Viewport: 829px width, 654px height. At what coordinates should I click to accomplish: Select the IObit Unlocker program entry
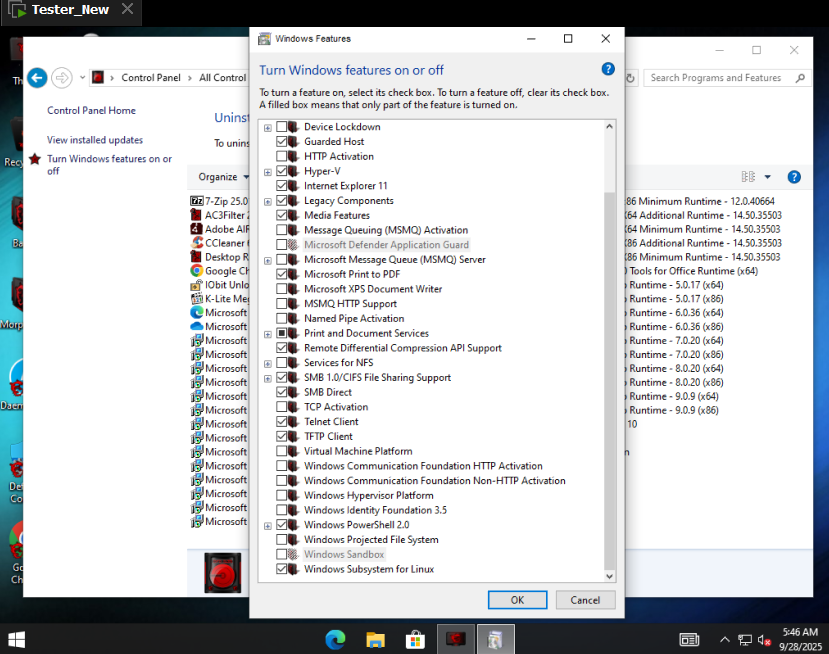pos(219,284)
